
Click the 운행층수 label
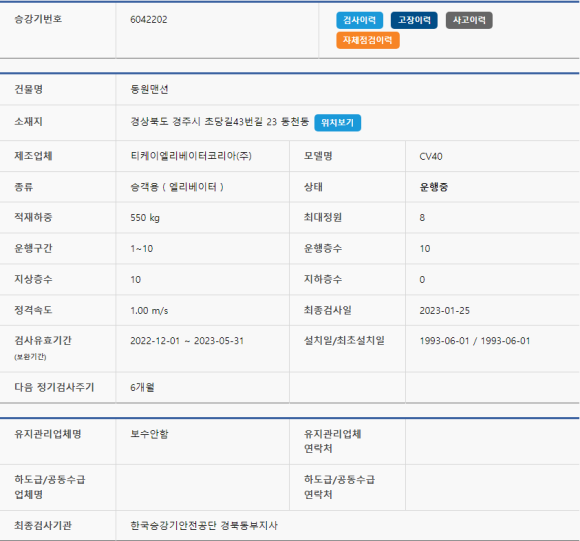pyautogui.click(x=323, y=248)
